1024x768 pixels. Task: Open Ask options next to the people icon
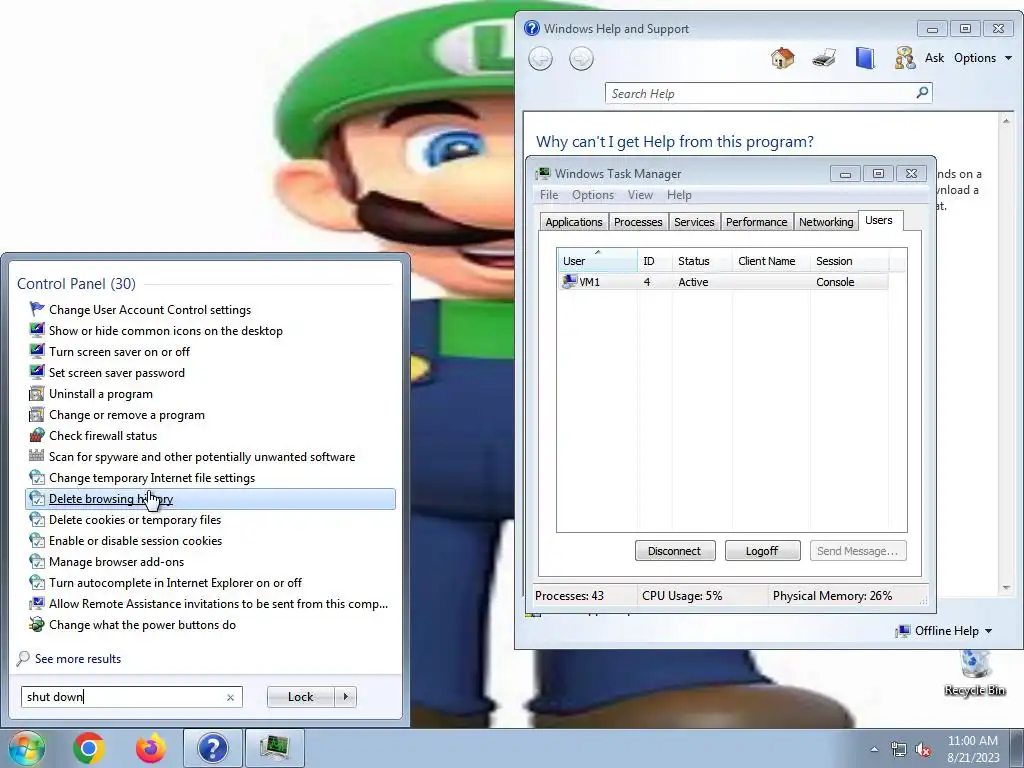(905, 58)
